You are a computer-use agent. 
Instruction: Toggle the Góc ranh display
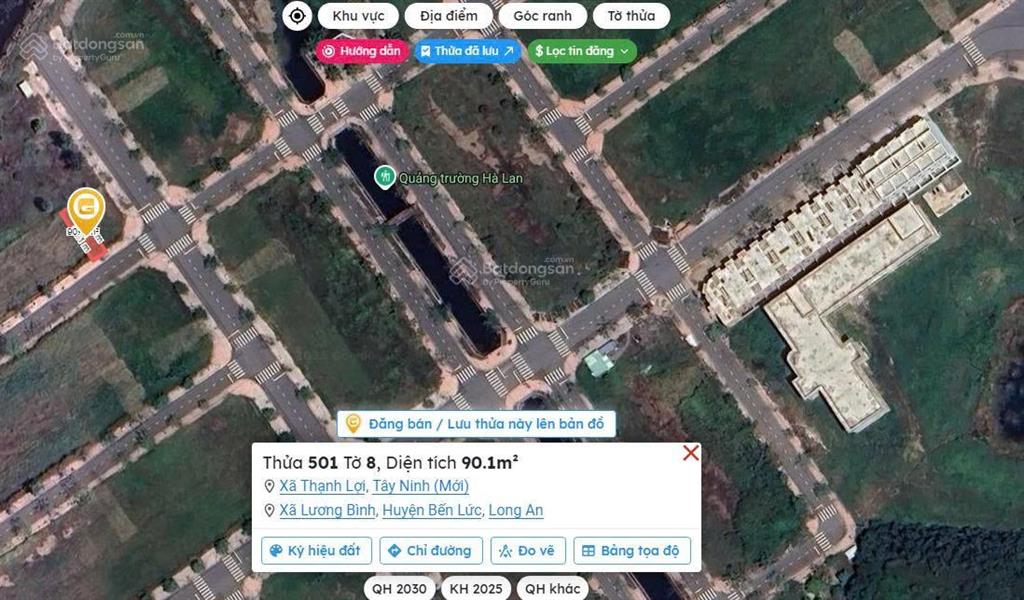[542, 16]
